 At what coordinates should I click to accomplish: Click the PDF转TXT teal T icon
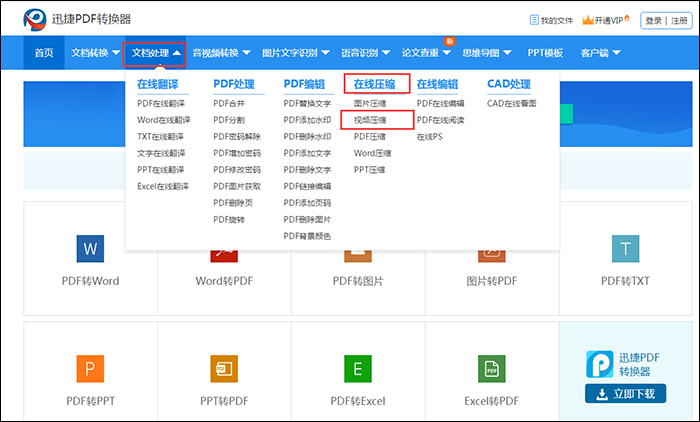[625, 247]
